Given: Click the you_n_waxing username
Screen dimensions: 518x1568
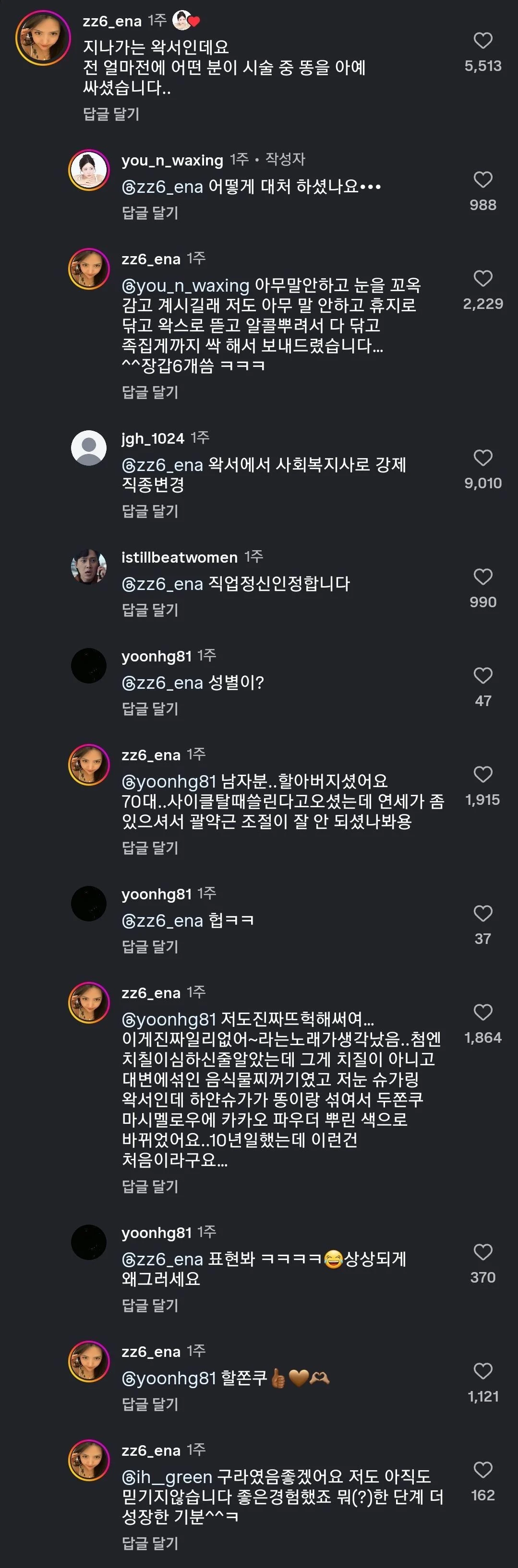Looking at the screenshot, I should (x=172, y=160).
